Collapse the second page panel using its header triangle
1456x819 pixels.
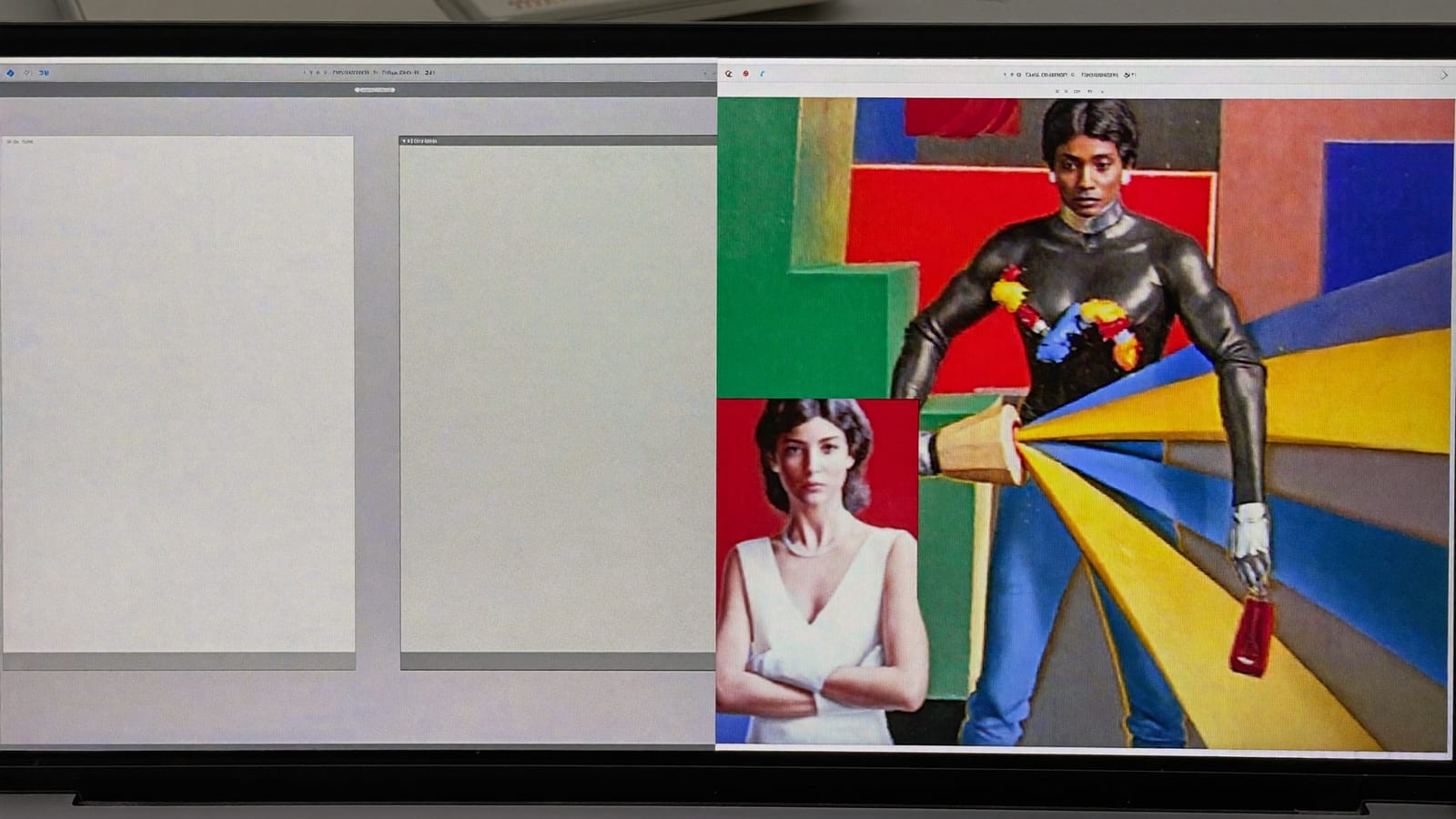(404, 141)
